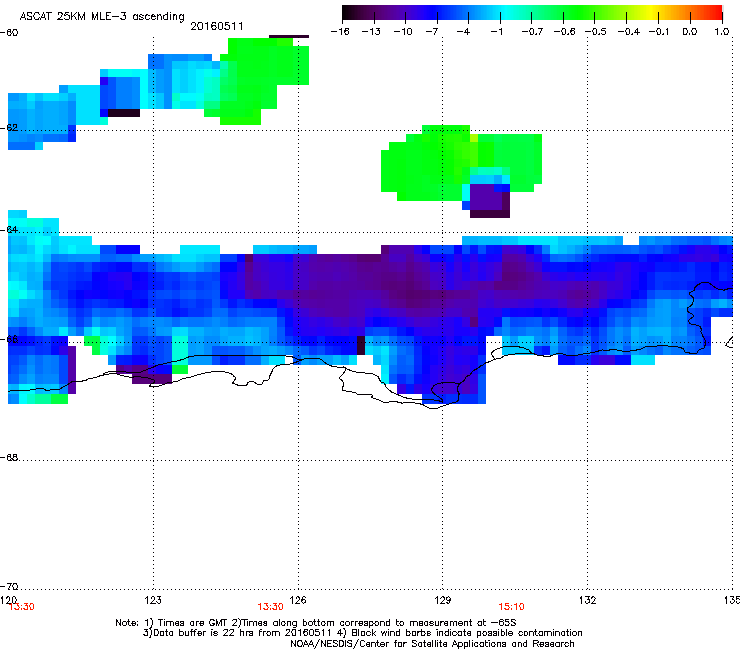The height and width of the screenshot is (650, 740).
Task: Click the red '15:10' time label
Action: (512, 607)
